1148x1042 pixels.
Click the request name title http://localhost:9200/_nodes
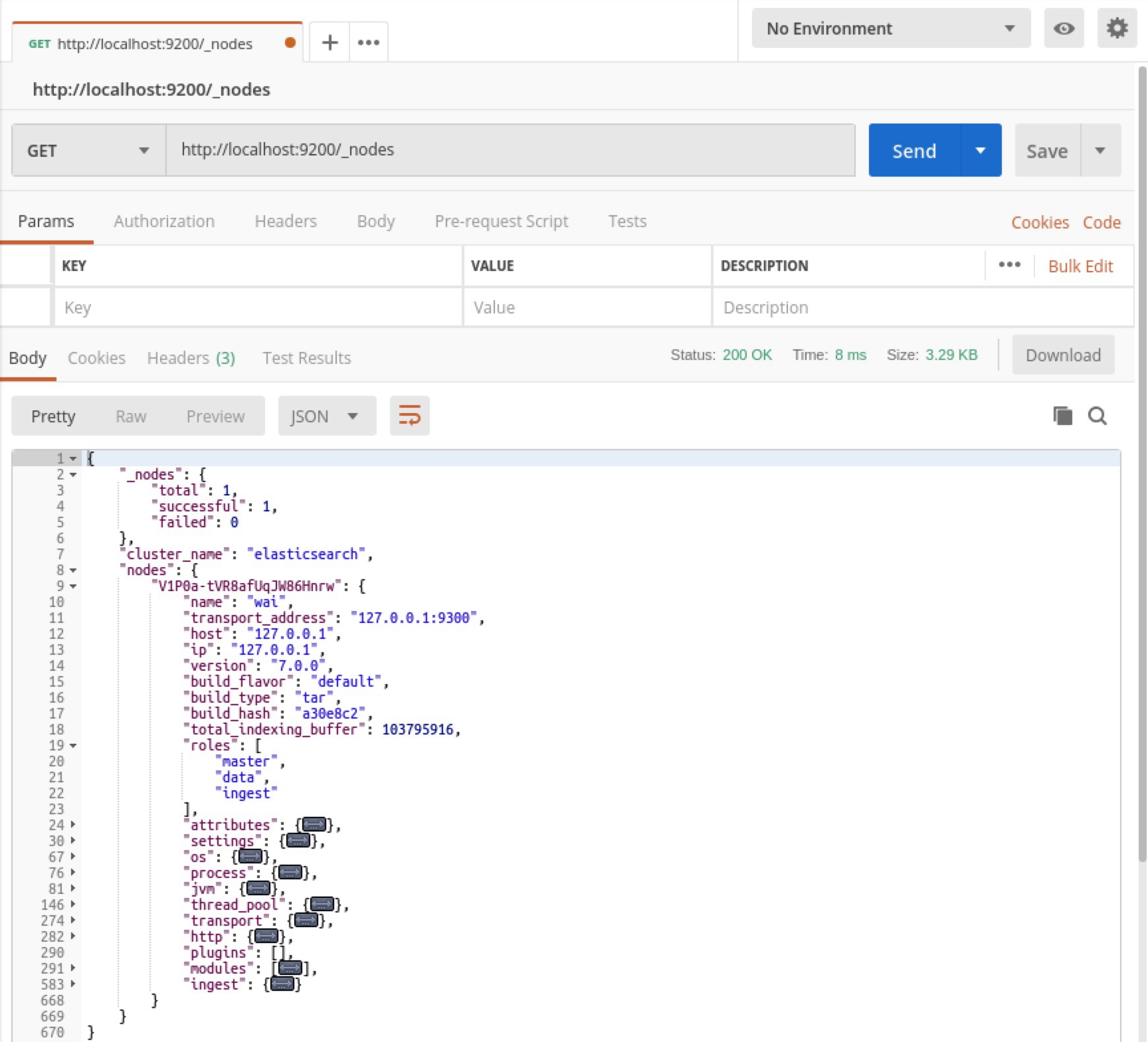pos(151,90)
